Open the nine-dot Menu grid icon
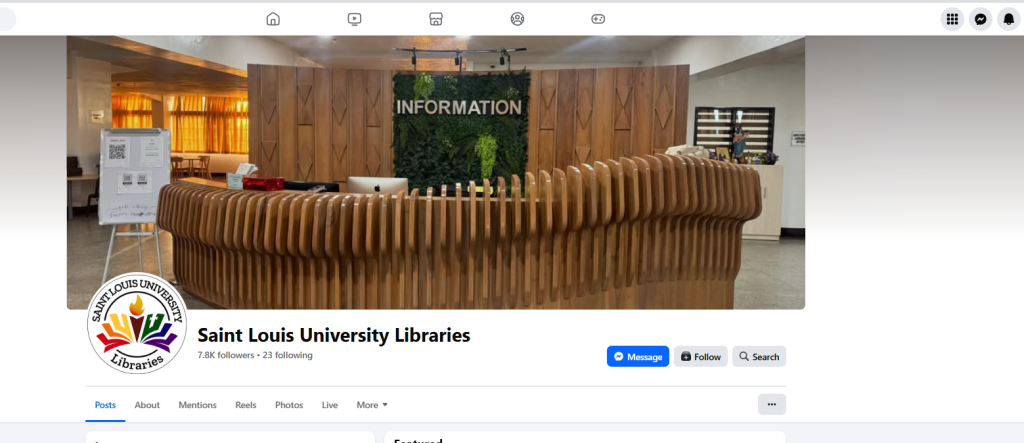Screen dimensions: 1024x443 pyautogui.click(x=952, y=19)
